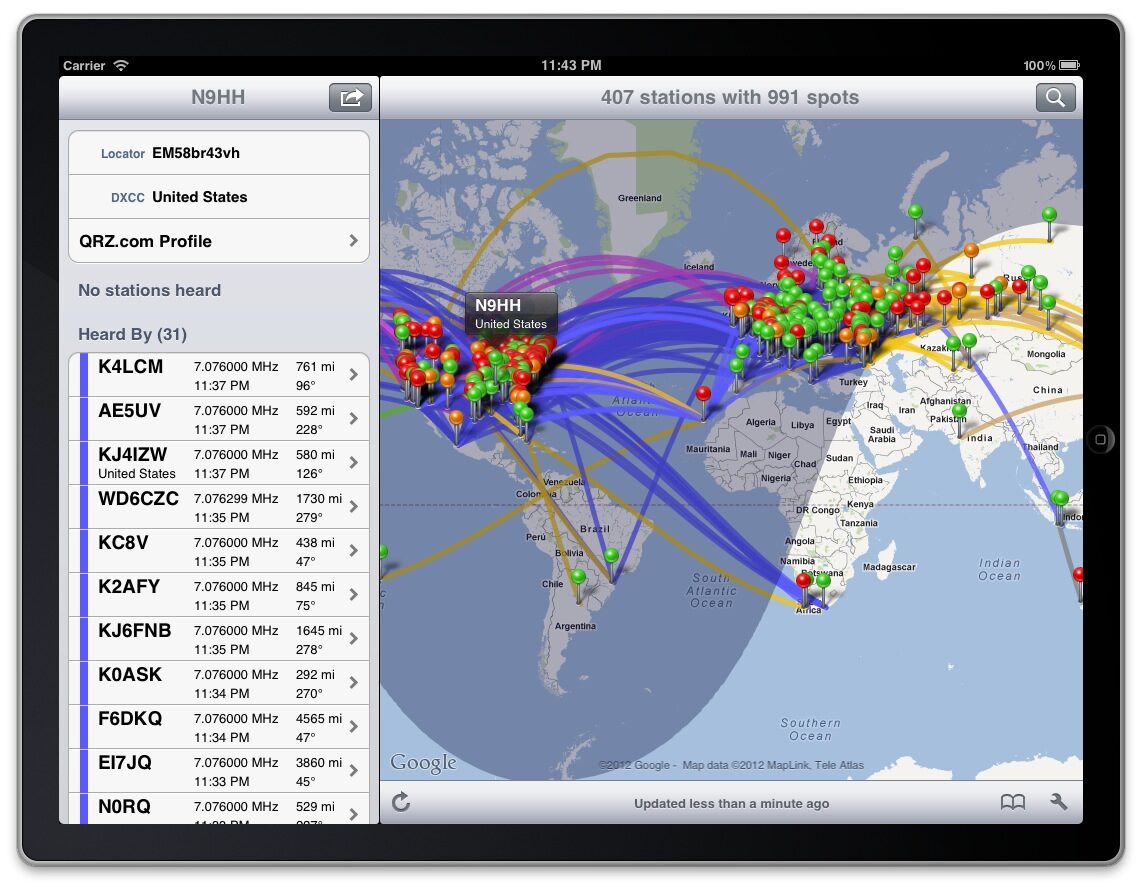Screen dimensions: 1143x887
Task: Open the search magnifier icon
Action: (1055, 98)
